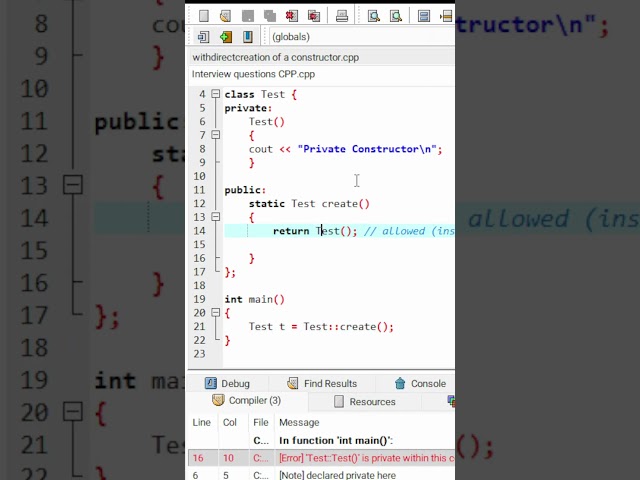Click the Close All files toolbar icon
This screenshot has height=480, width=640.
pyautogui.click(x=314, y=16)
